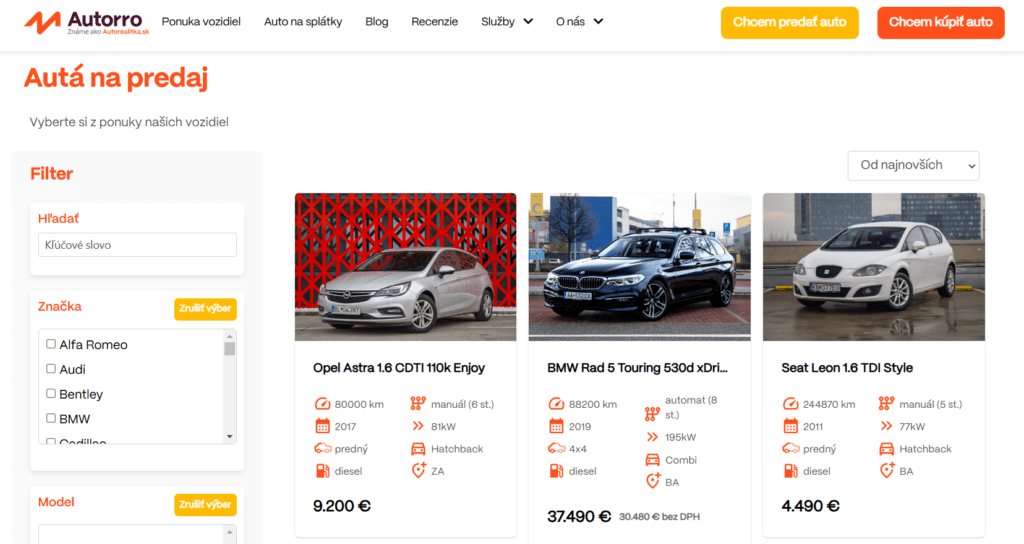This screenshot has height=544, width=1024.
Task: Click body type car icon on Opel Astra card
Action: click(418, 449)
